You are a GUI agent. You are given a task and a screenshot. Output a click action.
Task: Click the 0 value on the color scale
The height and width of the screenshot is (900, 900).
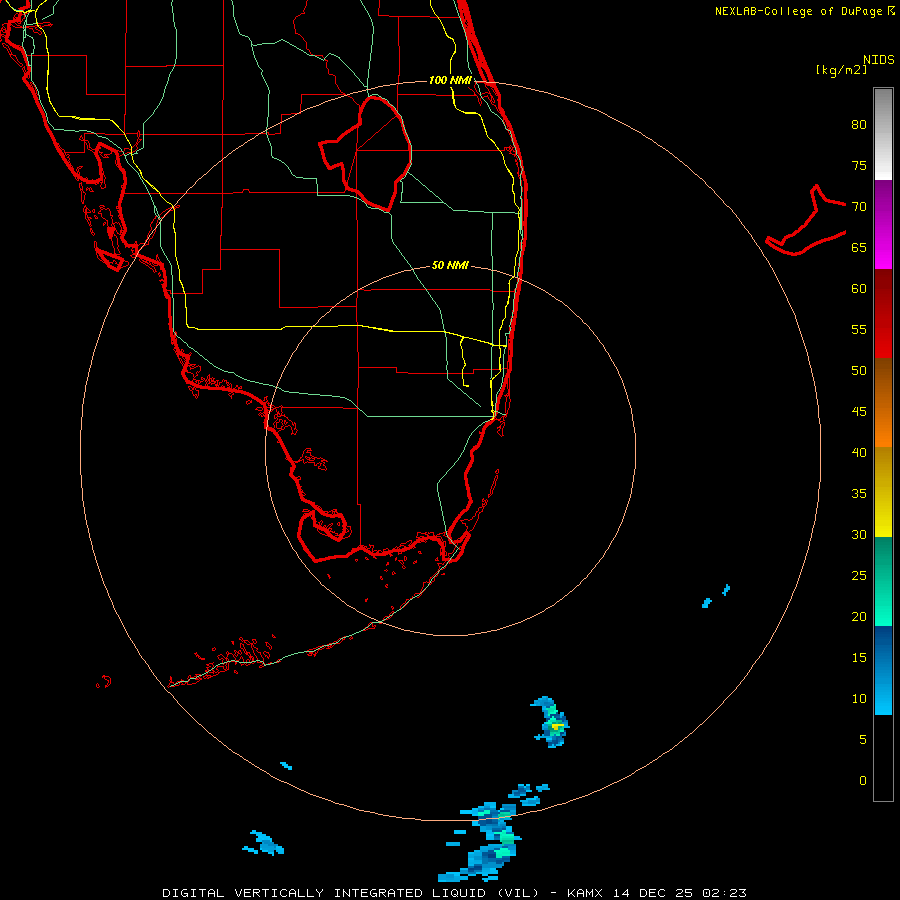[863, 781]
